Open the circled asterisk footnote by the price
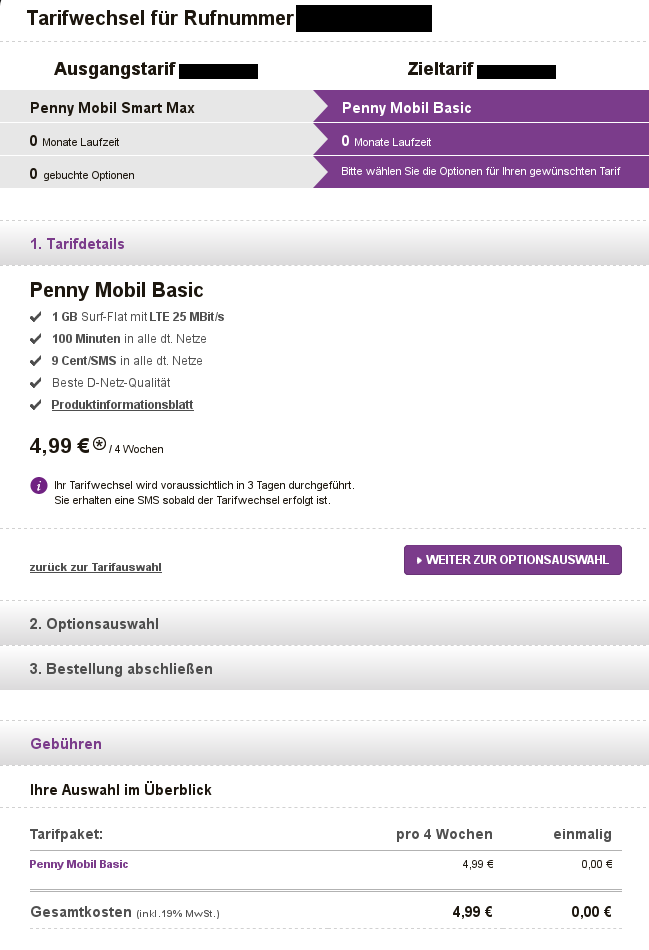 pyautogui.click(x=99, y=442)
